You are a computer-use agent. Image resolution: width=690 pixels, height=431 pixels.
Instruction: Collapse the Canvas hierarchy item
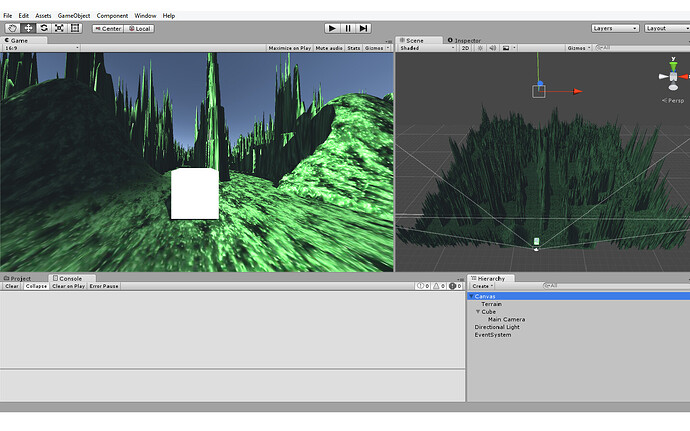tap(471, 296)
